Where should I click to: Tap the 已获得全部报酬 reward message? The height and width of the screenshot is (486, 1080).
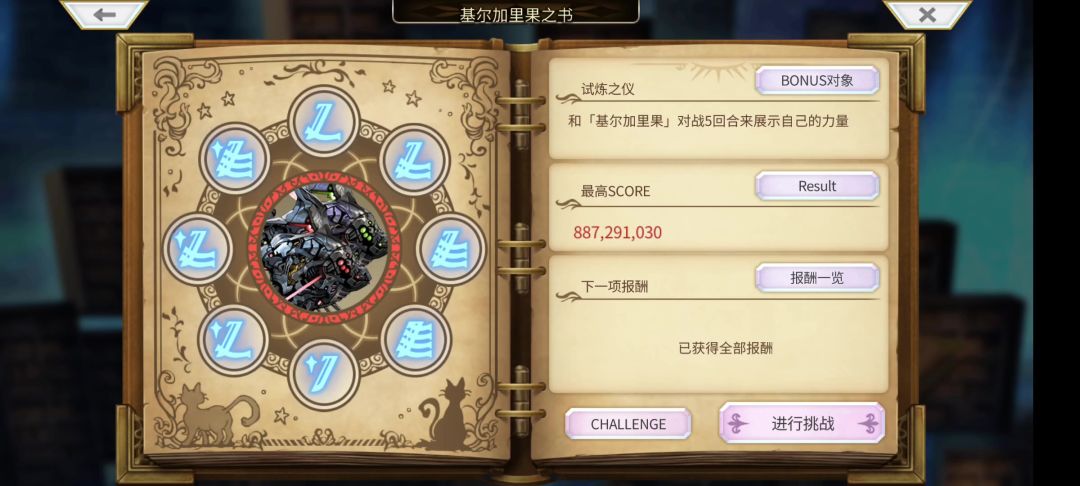725,348
